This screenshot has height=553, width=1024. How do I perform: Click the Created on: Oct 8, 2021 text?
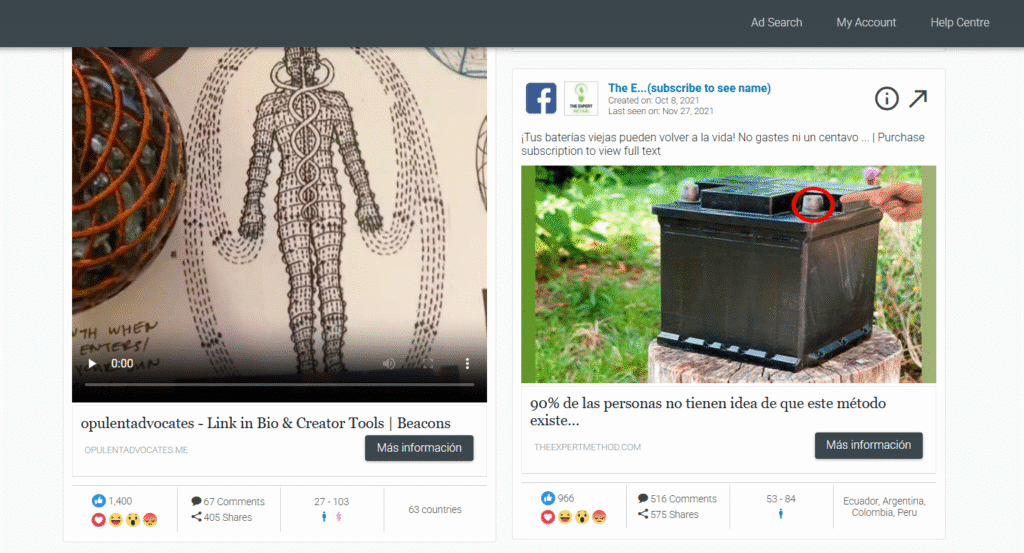pyautogui.click(x=653, y=101)
